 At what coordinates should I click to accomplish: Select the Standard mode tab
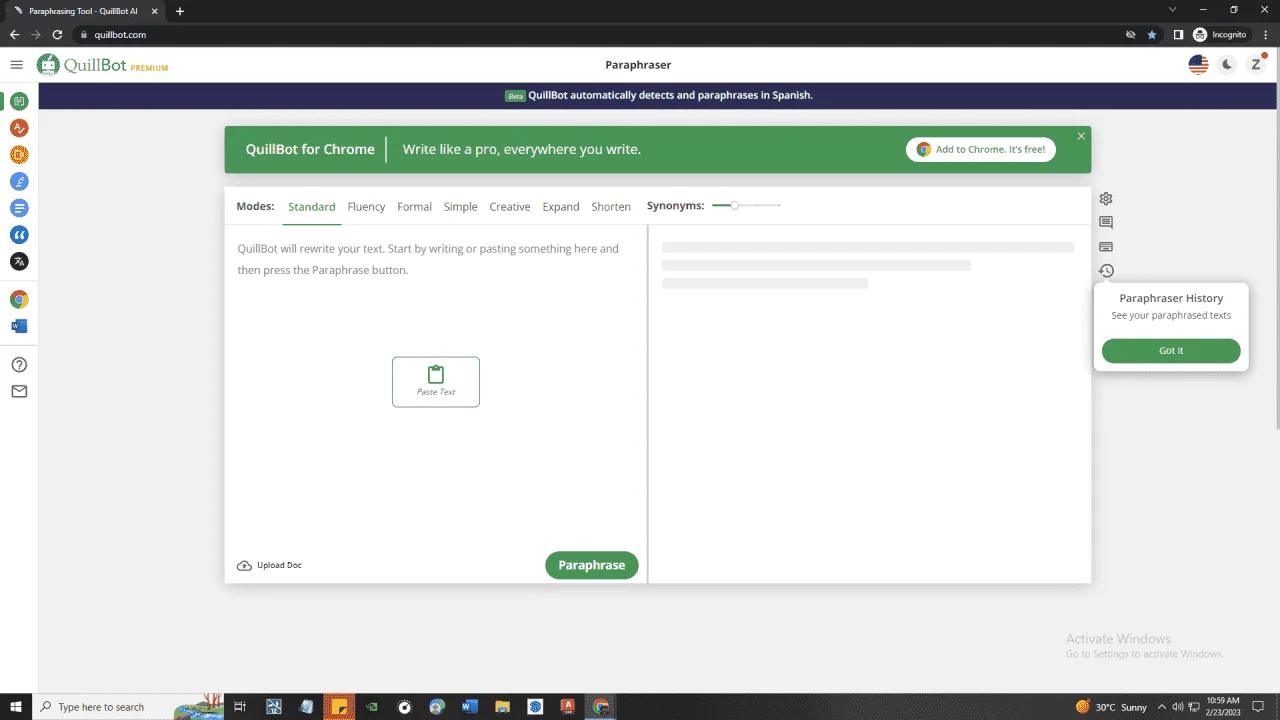coord(312,207)
